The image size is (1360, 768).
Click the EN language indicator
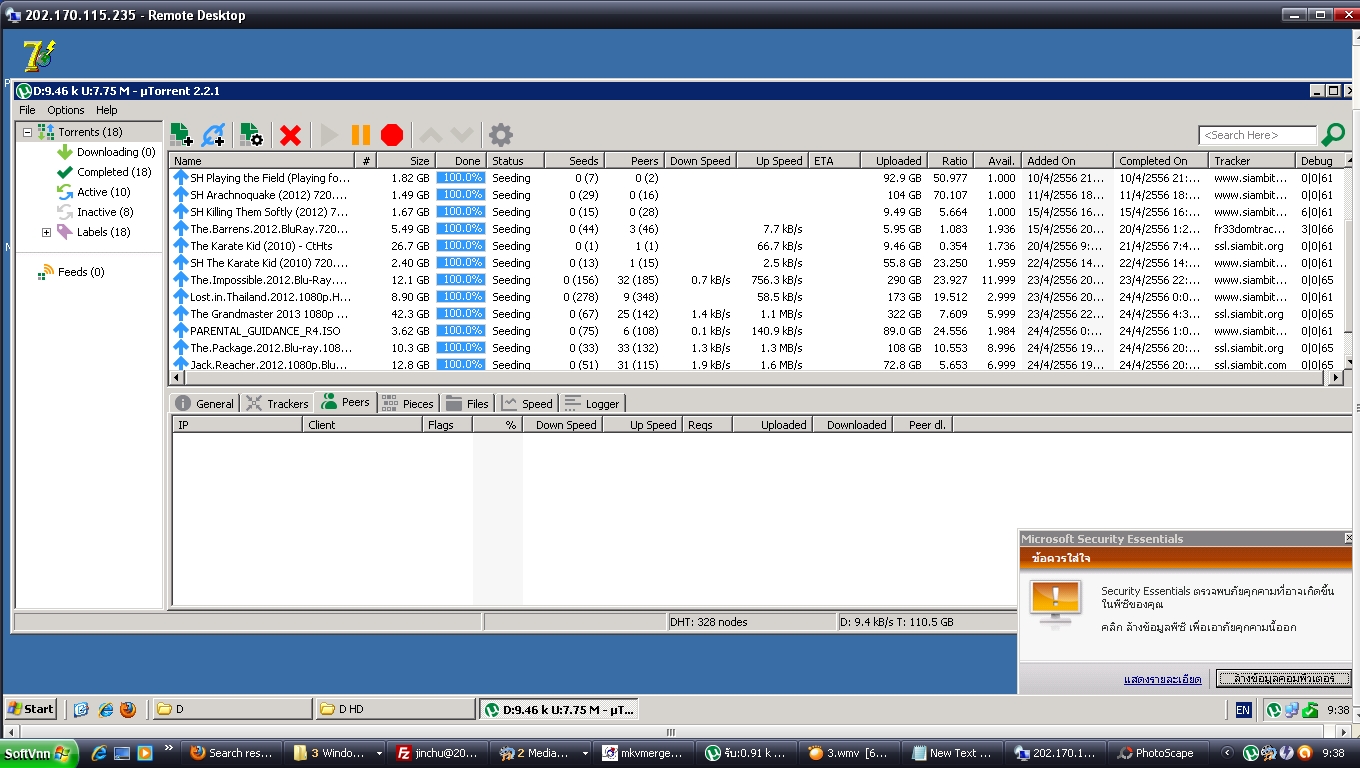(x=1243, y=710)
